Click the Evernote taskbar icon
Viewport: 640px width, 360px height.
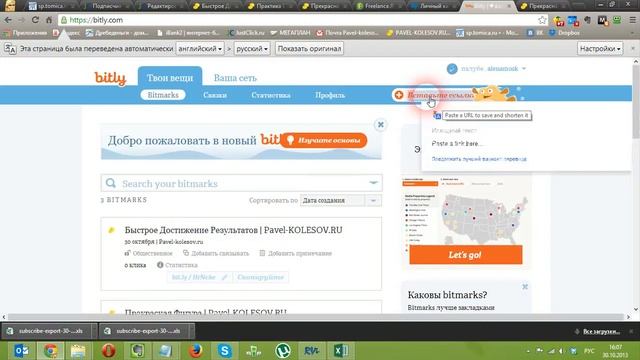(x=137, y=351)
